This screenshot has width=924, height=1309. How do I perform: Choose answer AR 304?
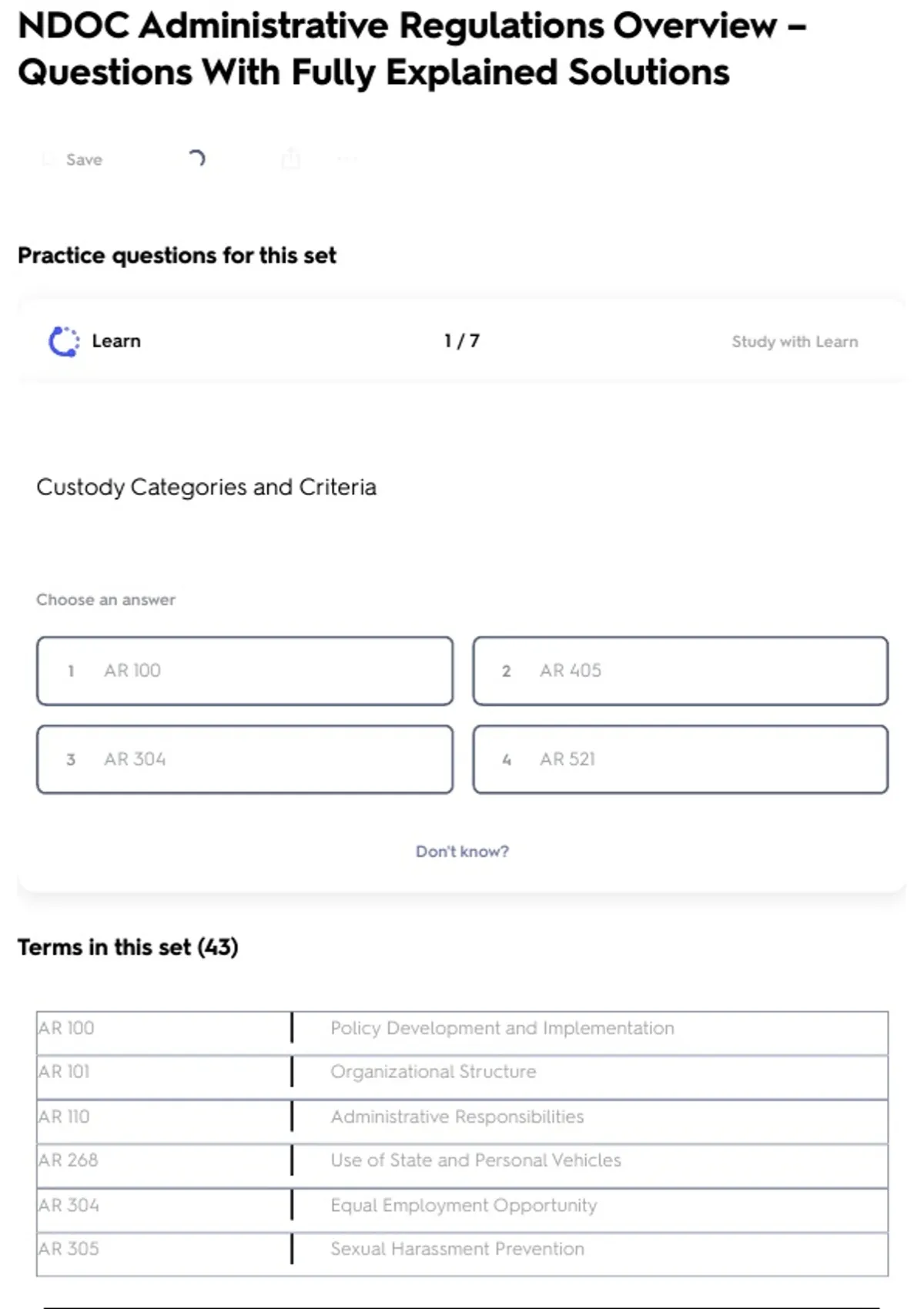click(x=245, y=759)
